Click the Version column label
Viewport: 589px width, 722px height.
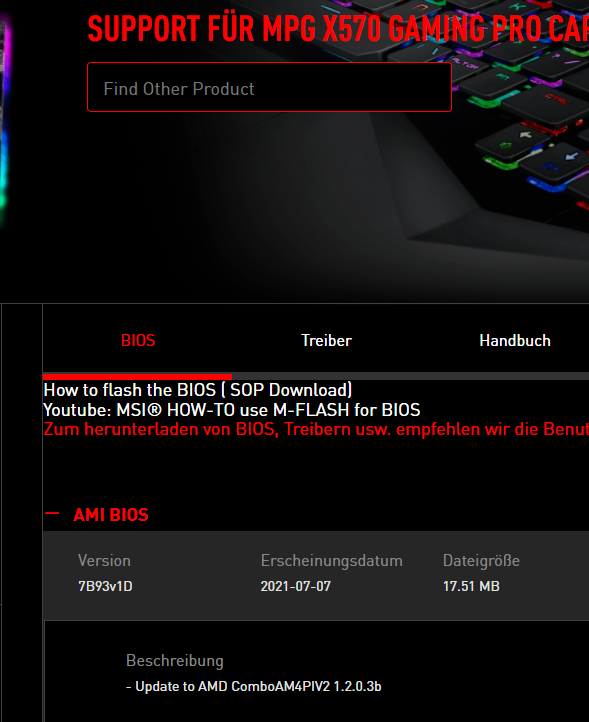tap(104, 560)
